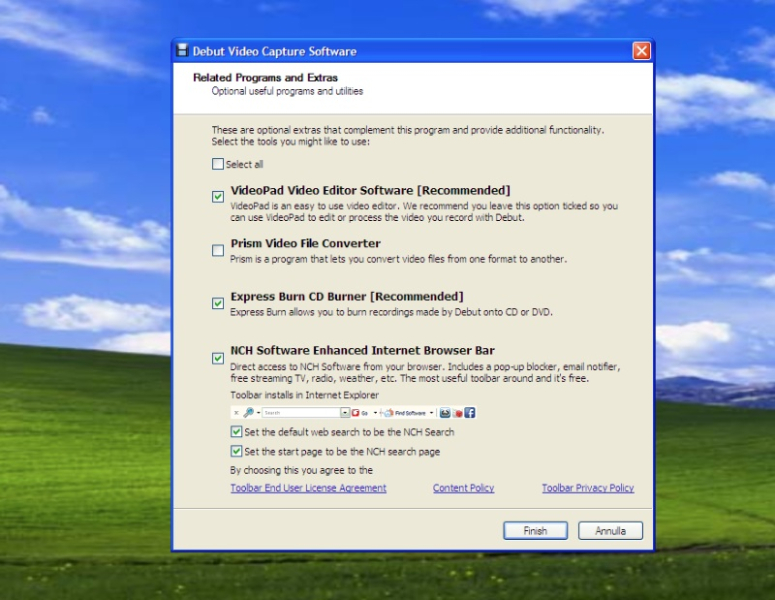The height and width of the screenshot is (600, 775).
Task: Click the Annulla cancel button
Action: pyautogui.click(x=610, y=530)
